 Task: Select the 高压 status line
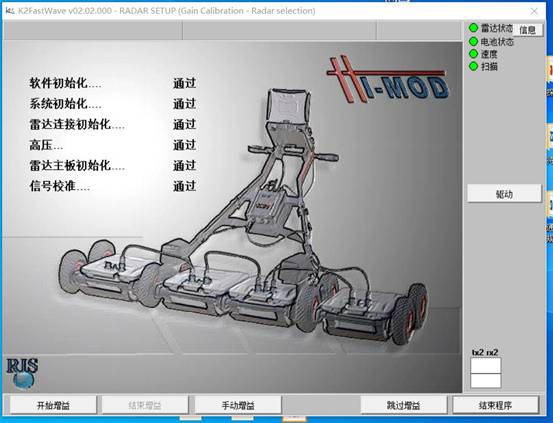click(x=113, y=145)
